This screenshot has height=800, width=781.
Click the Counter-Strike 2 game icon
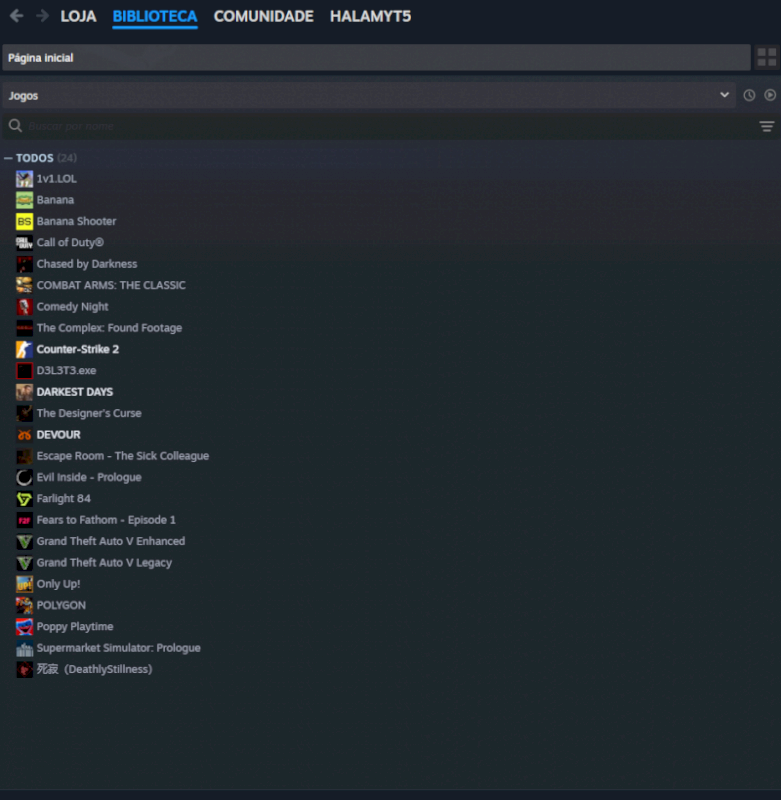(24, 349)
